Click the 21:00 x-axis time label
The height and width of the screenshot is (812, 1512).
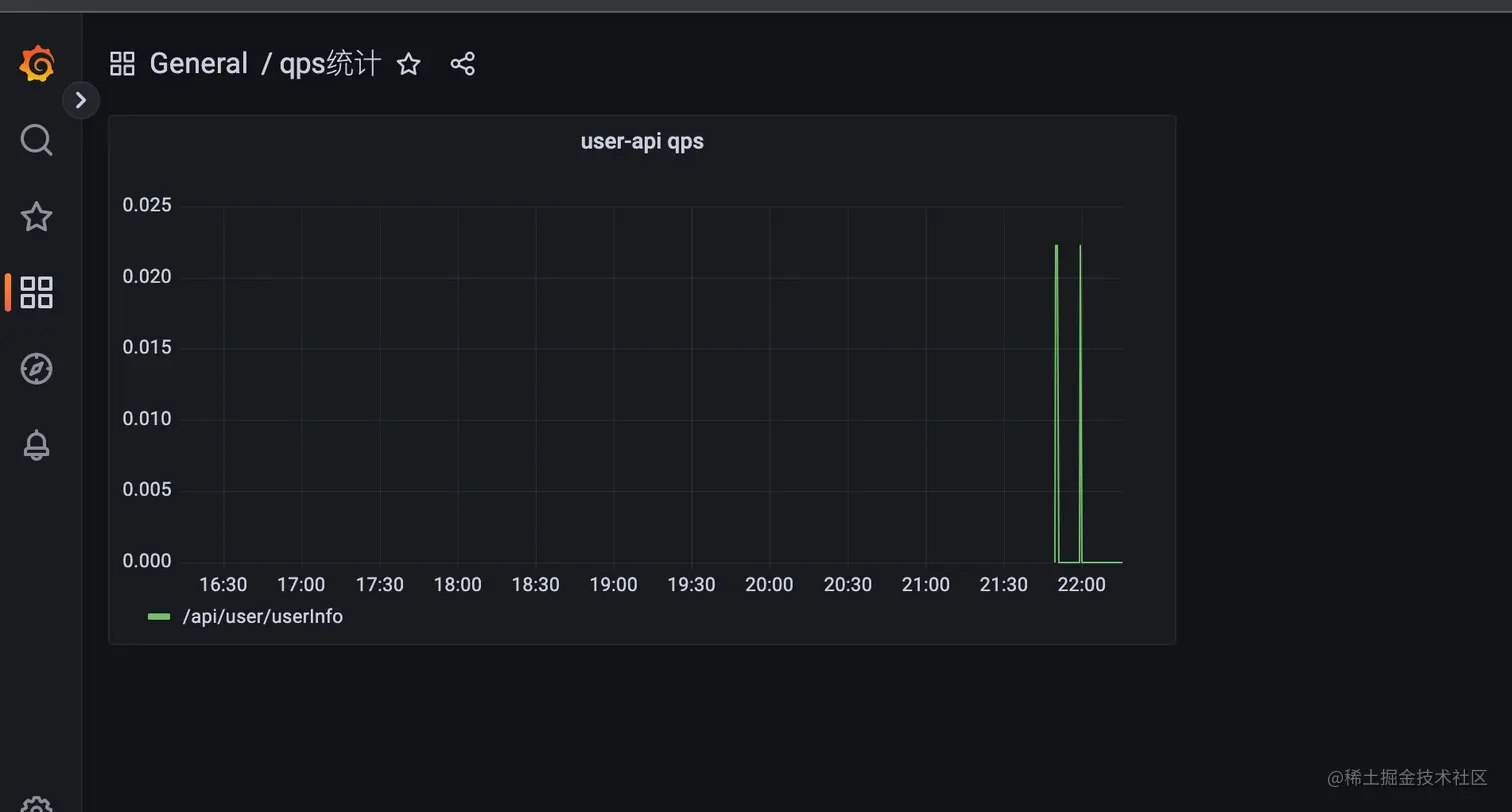[925, 585]
